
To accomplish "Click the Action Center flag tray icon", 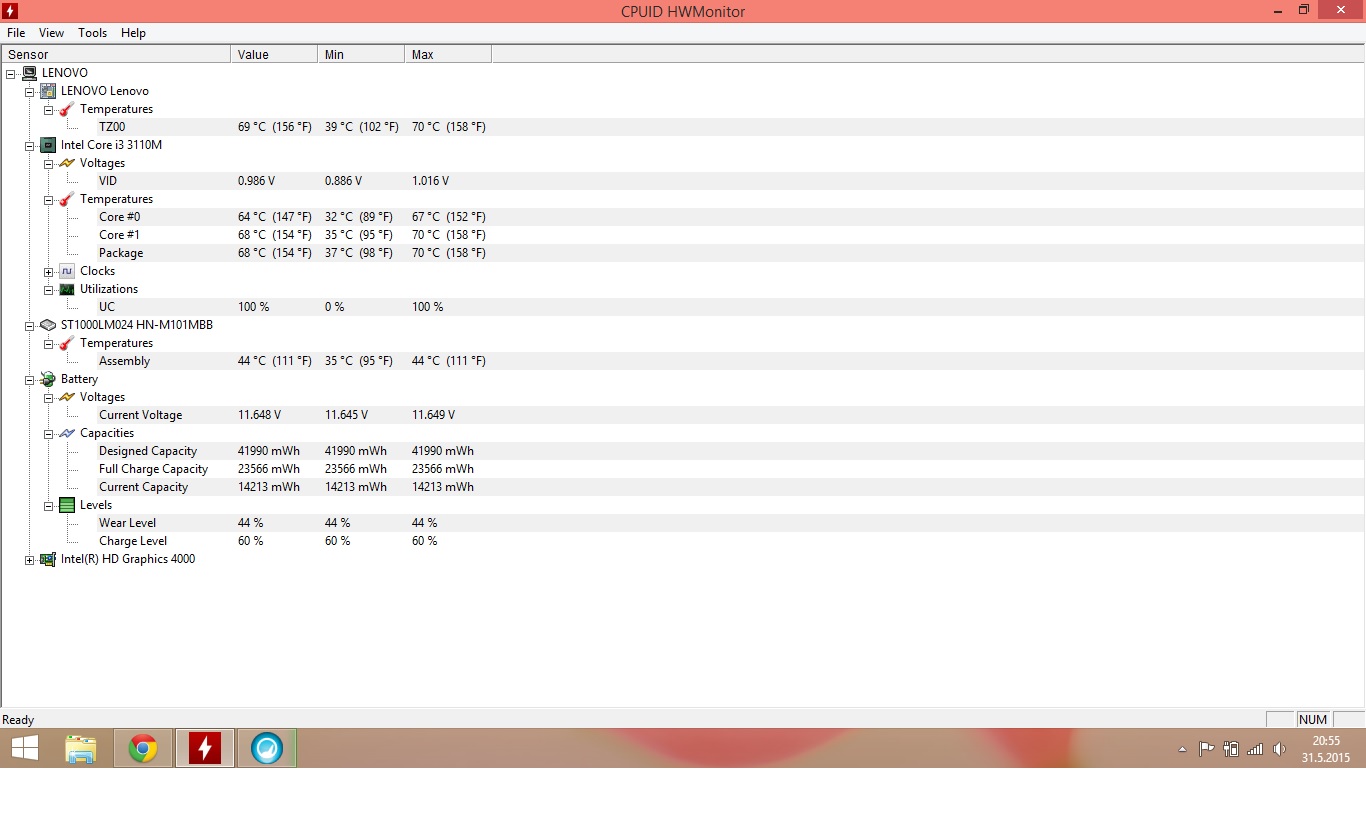I will tap(1207, 749).
